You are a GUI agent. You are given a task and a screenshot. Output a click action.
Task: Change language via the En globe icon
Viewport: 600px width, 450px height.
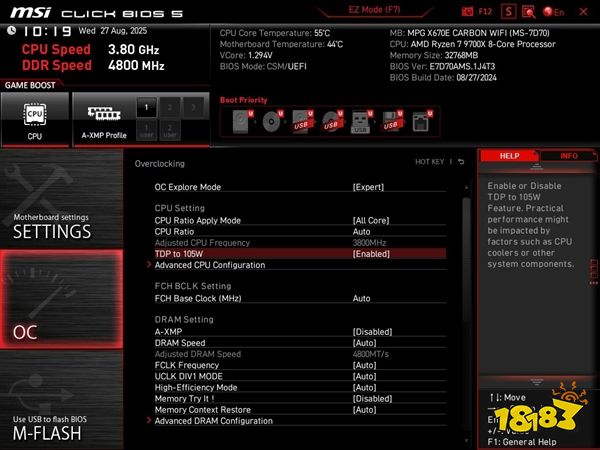click(x=553, y=12)
